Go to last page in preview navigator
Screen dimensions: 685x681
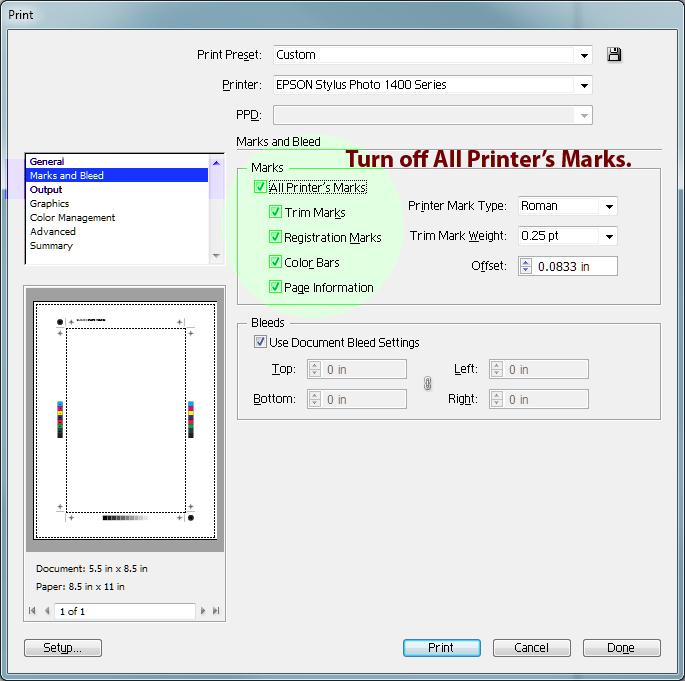click(216, 610)
